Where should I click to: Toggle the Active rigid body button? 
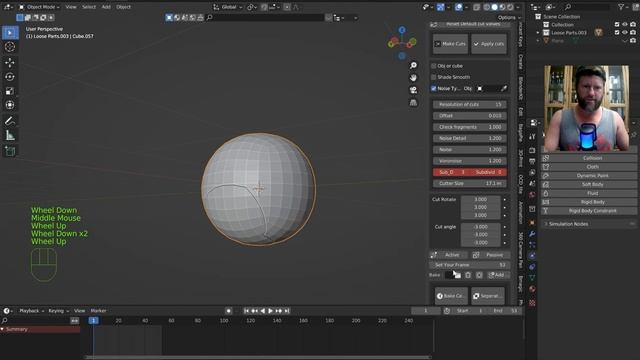point(448,255)
